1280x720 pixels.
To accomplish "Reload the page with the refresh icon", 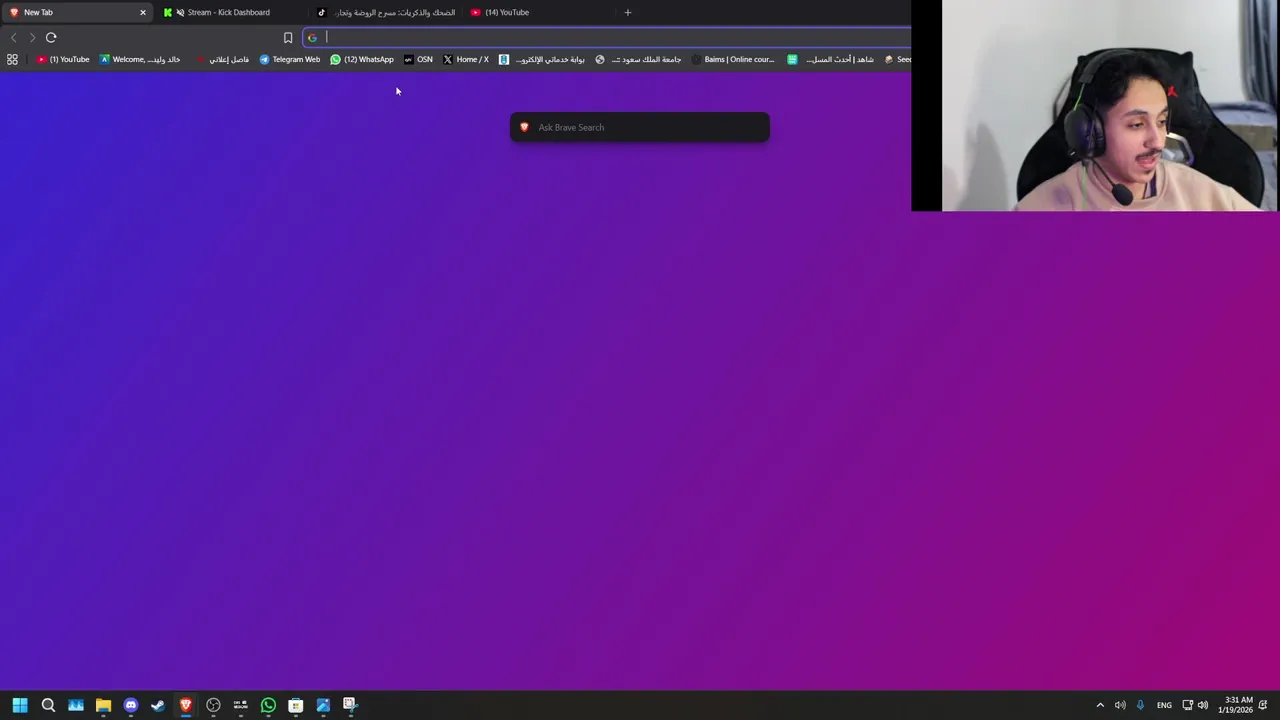I will (x=51, y=37).
